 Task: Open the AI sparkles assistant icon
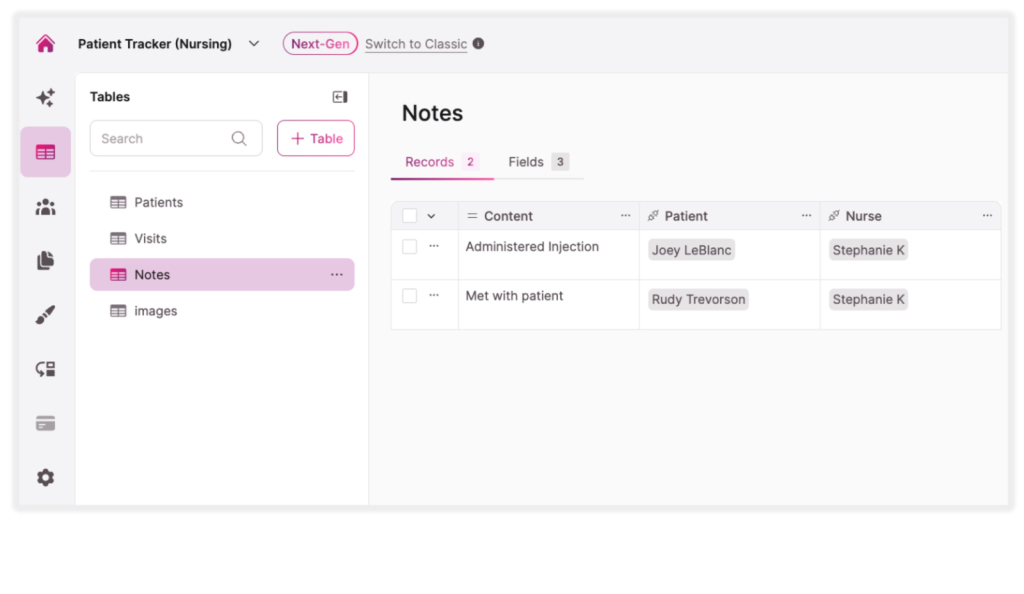pyautogui.click(x=44, y=97)
